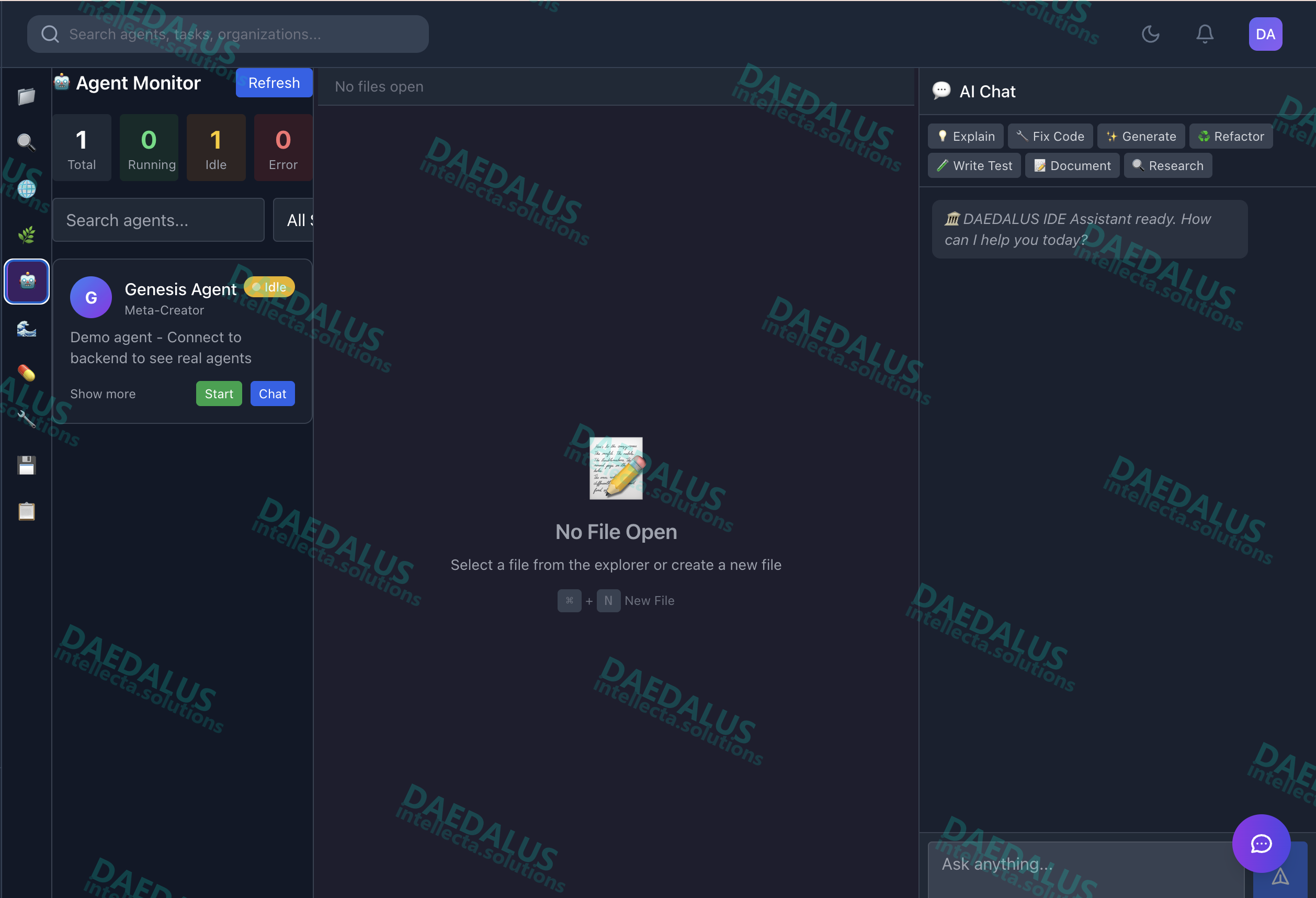The width and height of the screenshot is (1316, 898).
Task: Open the magnifier search sidebar icon
Action: 26,142
